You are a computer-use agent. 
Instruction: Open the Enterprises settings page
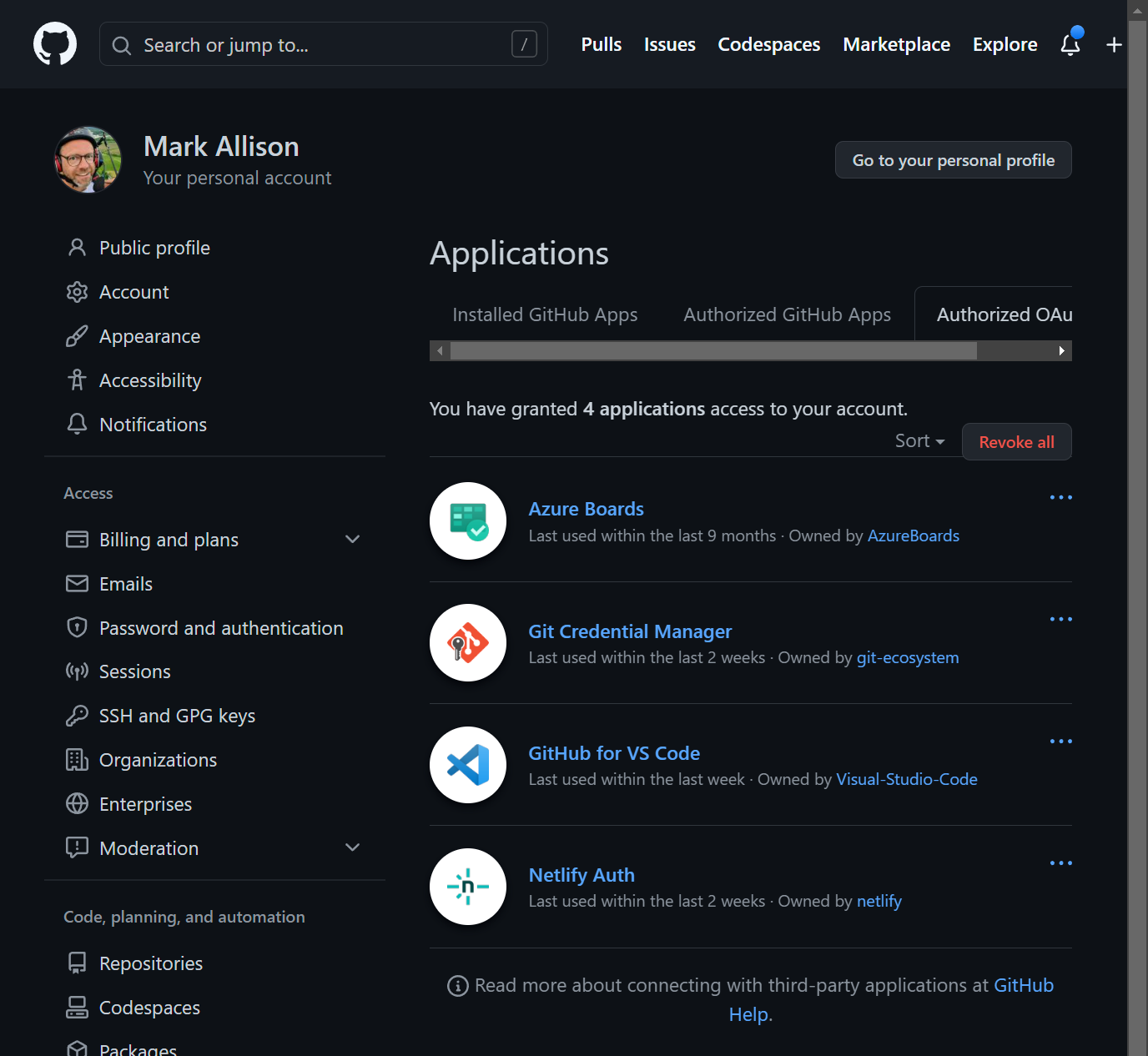pyautogui.click(x=145, y=804)
